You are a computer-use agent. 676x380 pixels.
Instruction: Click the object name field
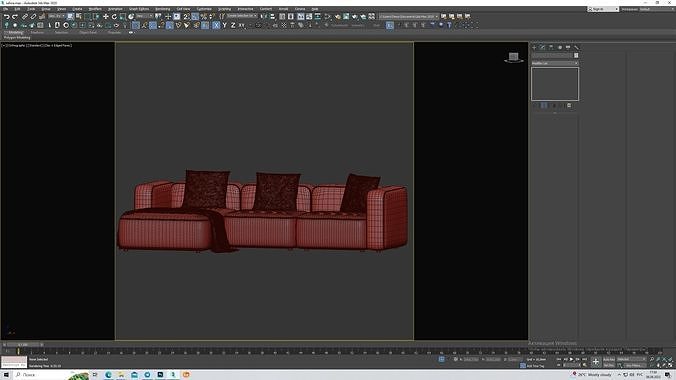tap(552, 55)
